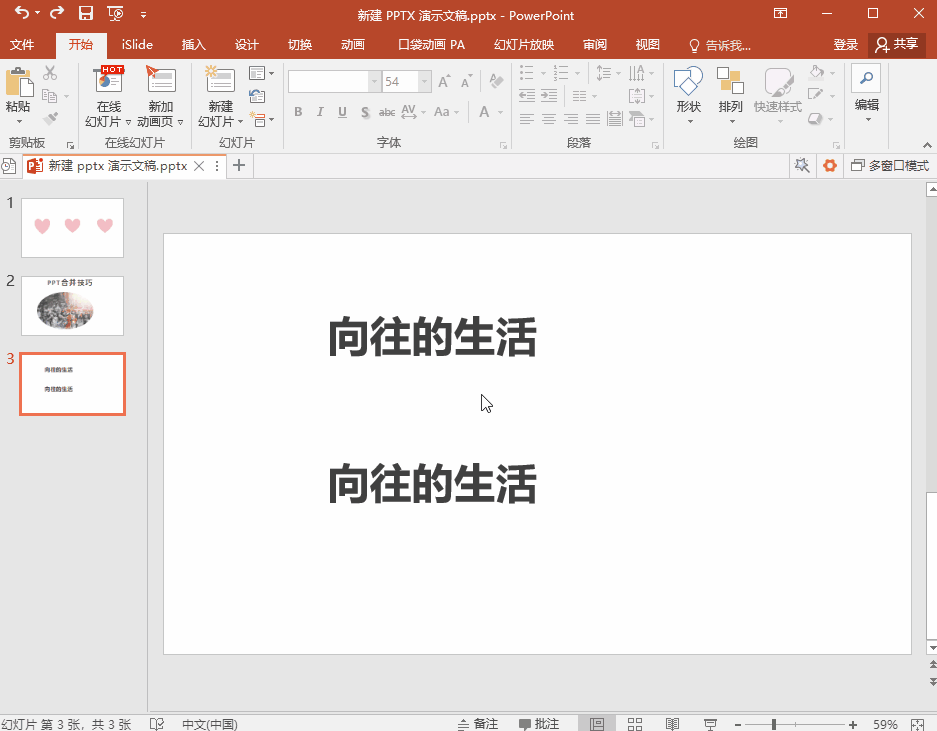This screenshot has height=731, width=937.
Task: Open the 新建幻灯片 dropdown arrow
Action: 240,121
